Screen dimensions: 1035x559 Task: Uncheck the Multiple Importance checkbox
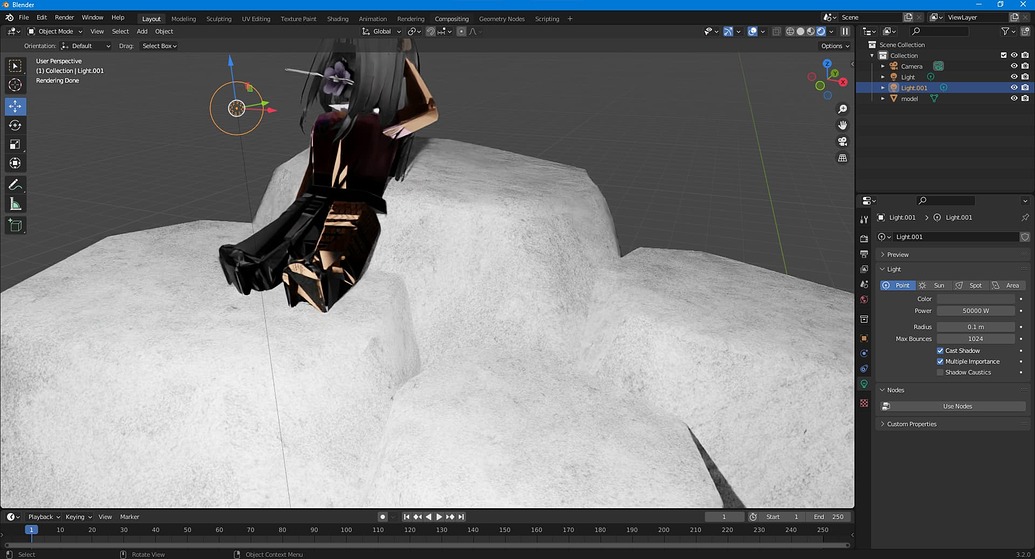point(940,362)
